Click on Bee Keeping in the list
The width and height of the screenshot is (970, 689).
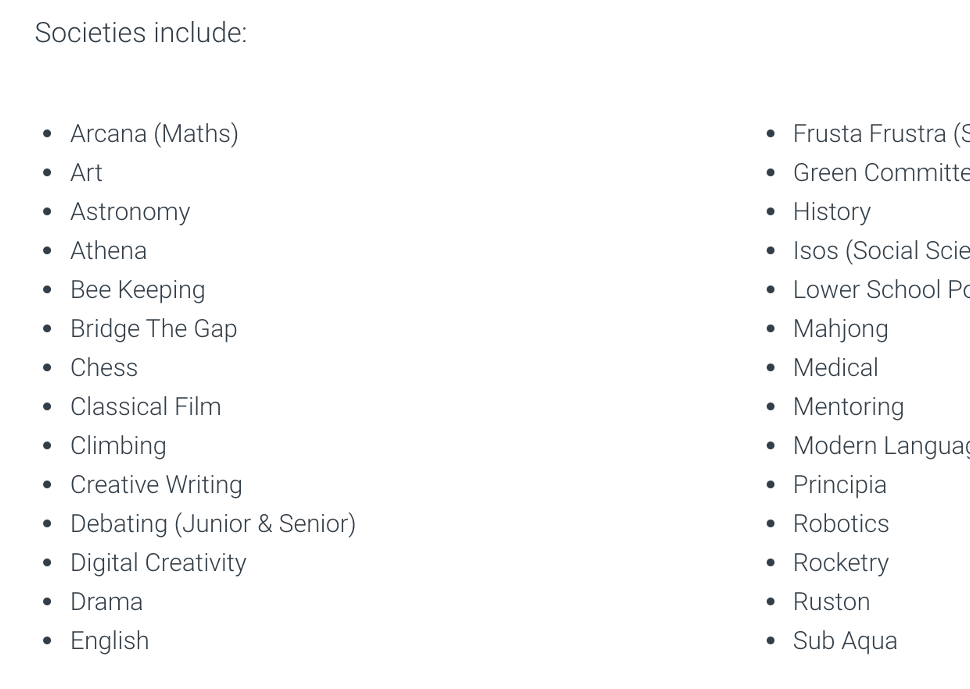[137, 289]
